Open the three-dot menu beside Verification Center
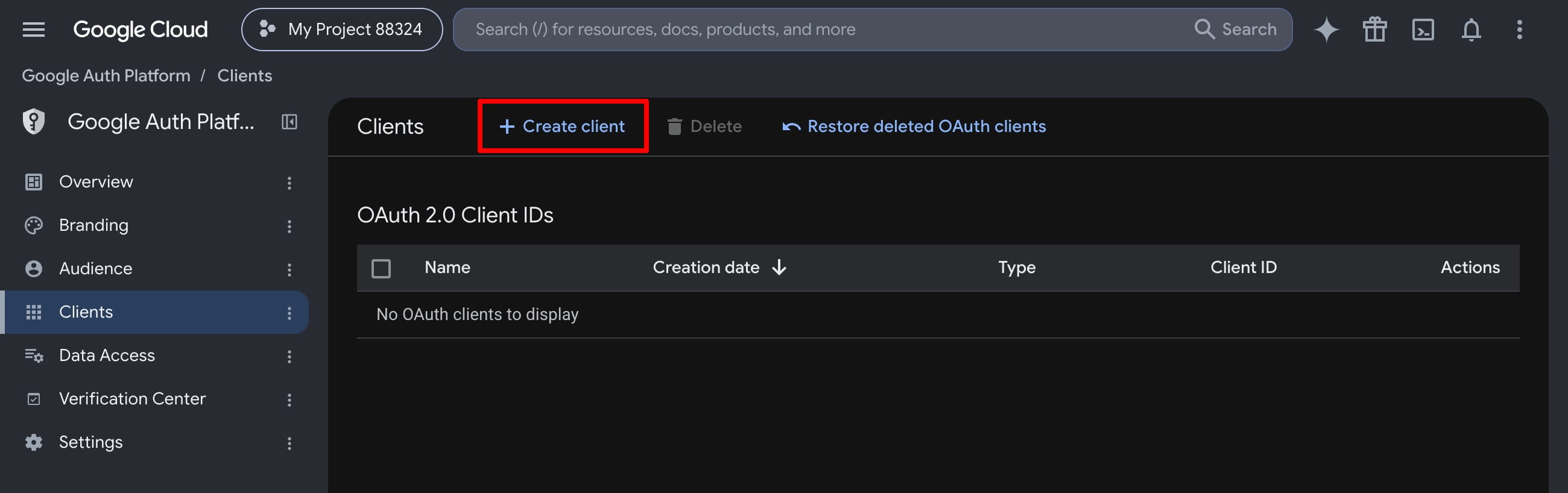The width and height of the screenshot is (1568, 493). coord(289,400)
